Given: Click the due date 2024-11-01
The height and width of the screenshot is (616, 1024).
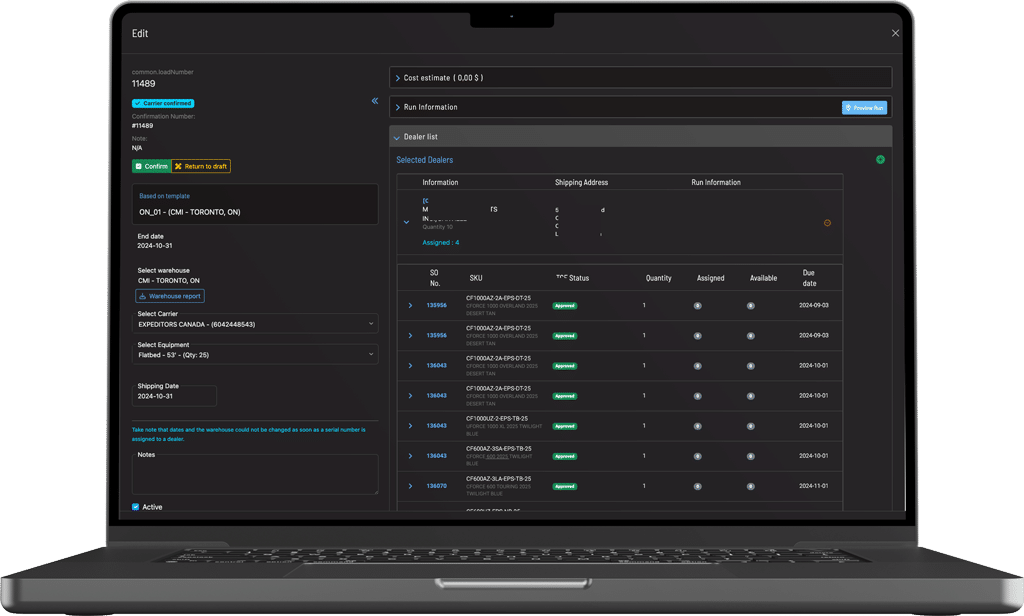Looking at the screenshot, I should click(x=814, y=486).
